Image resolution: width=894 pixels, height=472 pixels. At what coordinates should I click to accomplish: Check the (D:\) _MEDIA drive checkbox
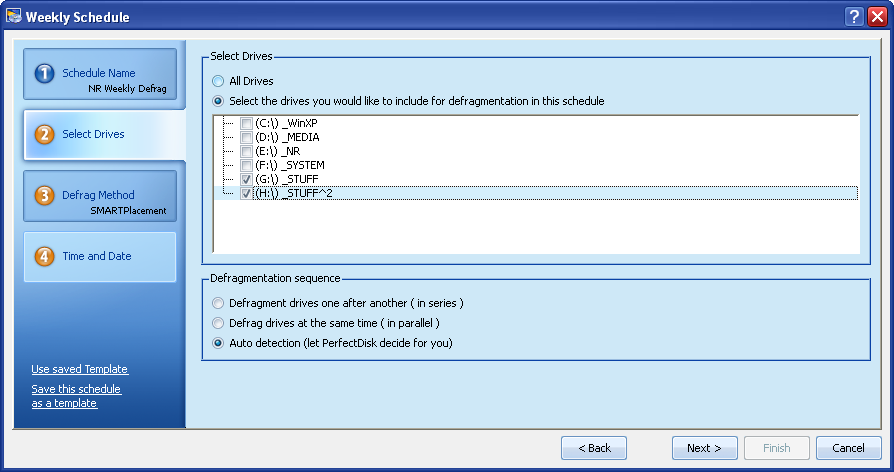click(246, 137)
